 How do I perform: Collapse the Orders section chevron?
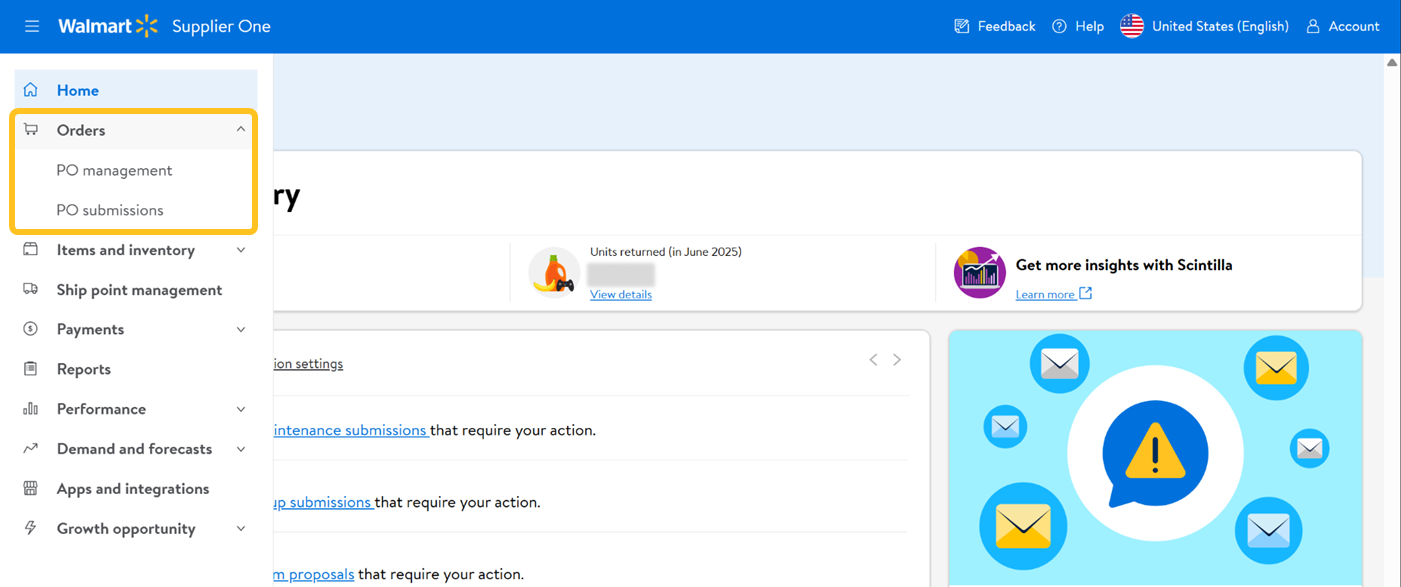point(241,129)
